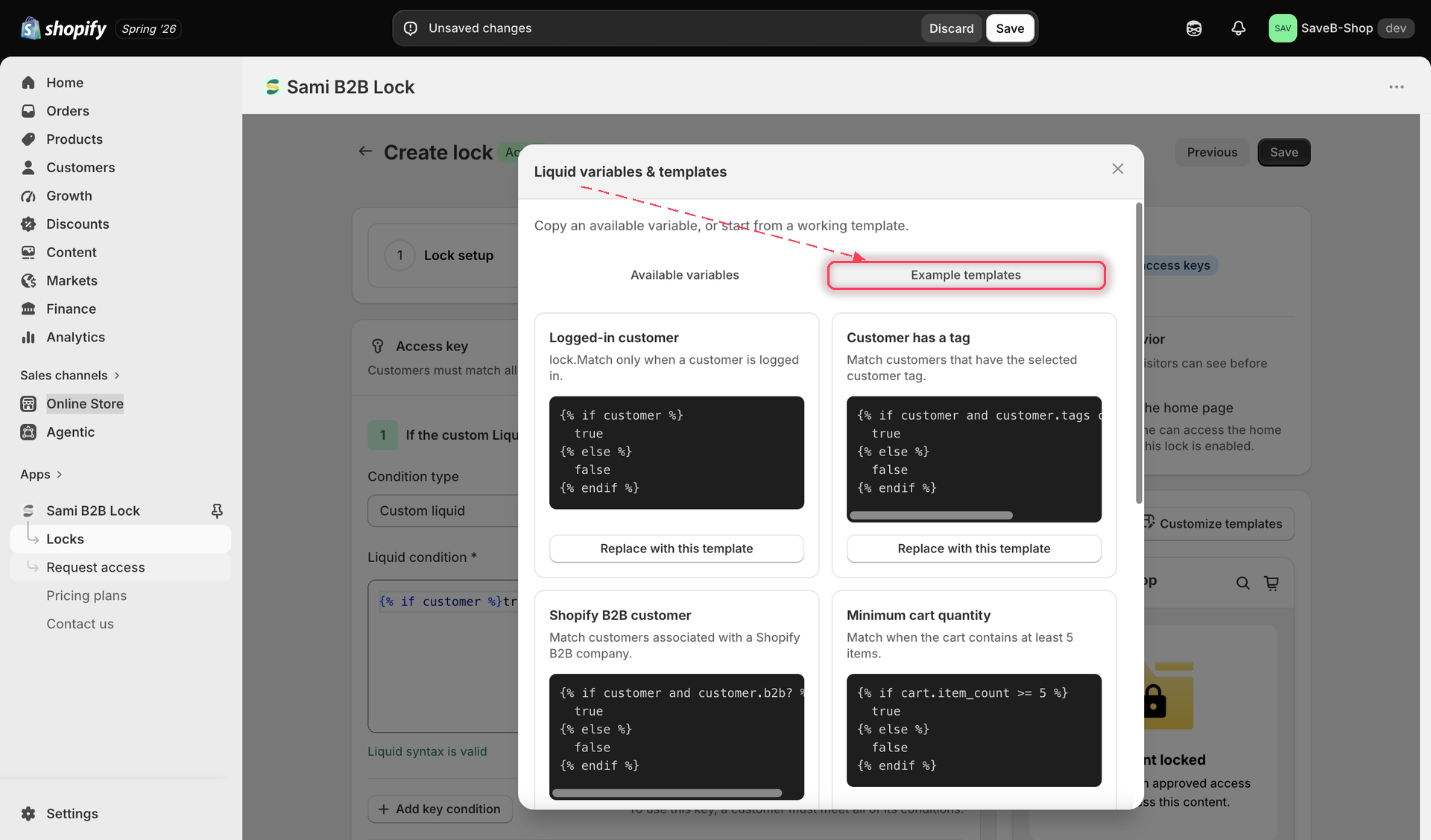Click the Analytics bar chart icon
1431x840 pixels.
tap(28, 338)
